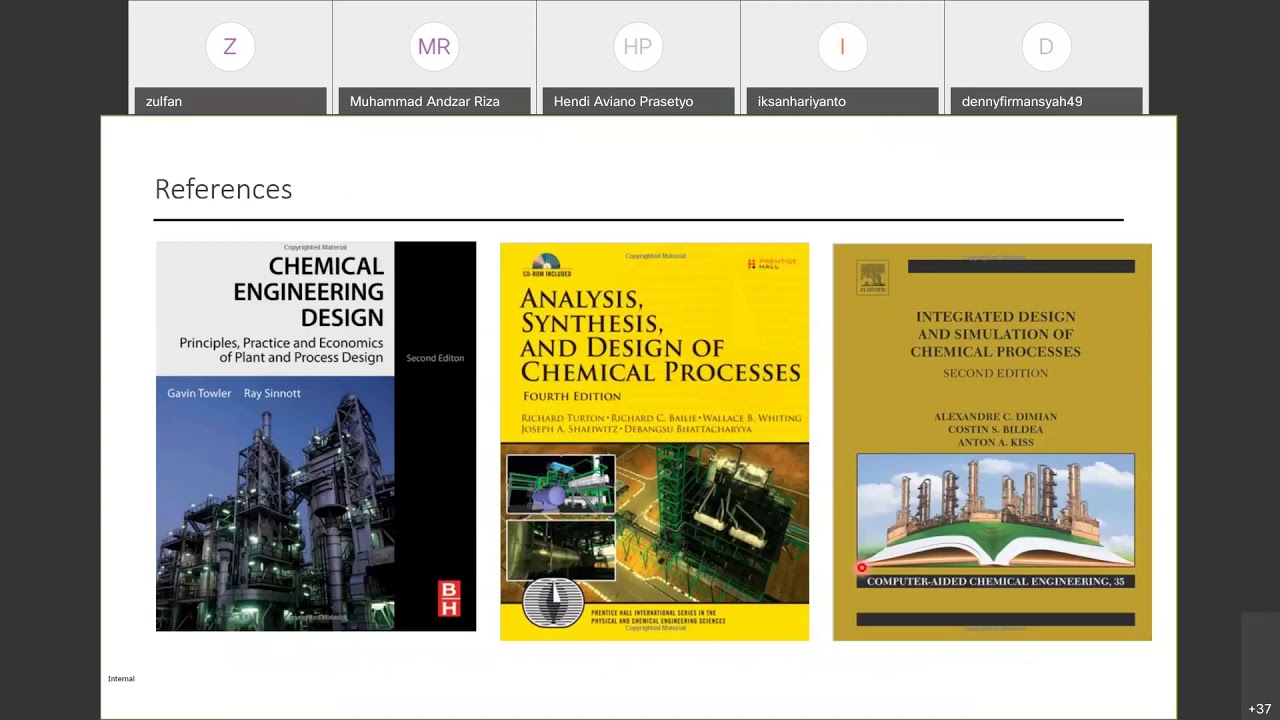
Task: Click the References slide heading
Action: click(223, 189)
